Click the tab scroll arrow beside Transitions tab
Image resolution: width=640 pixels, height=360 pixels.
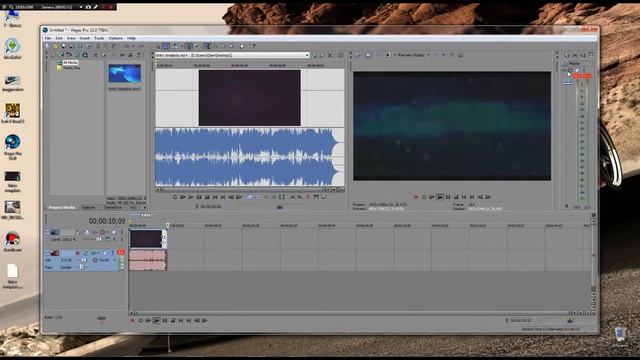(144, 208)
